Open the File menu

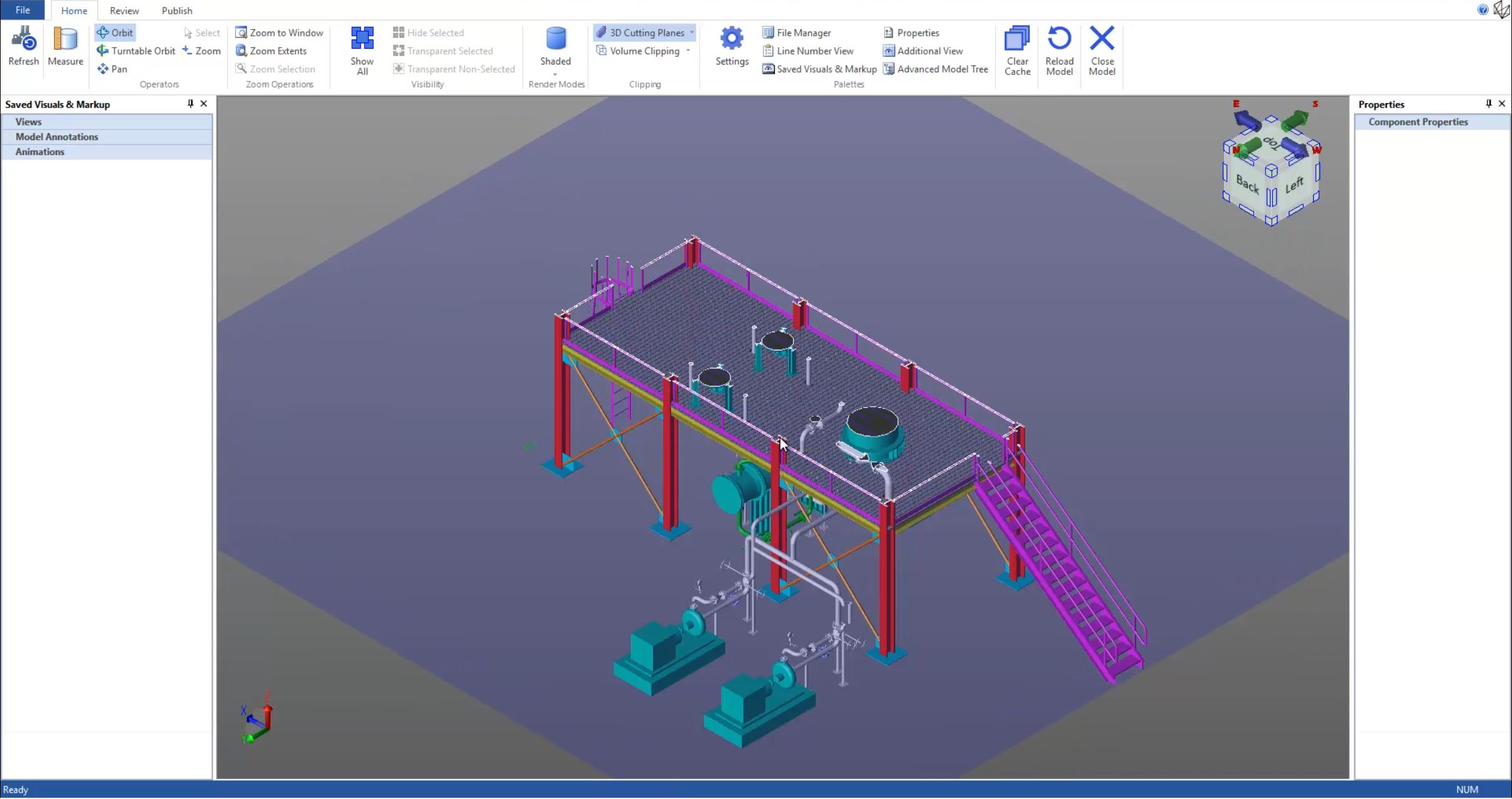[23, 10]
